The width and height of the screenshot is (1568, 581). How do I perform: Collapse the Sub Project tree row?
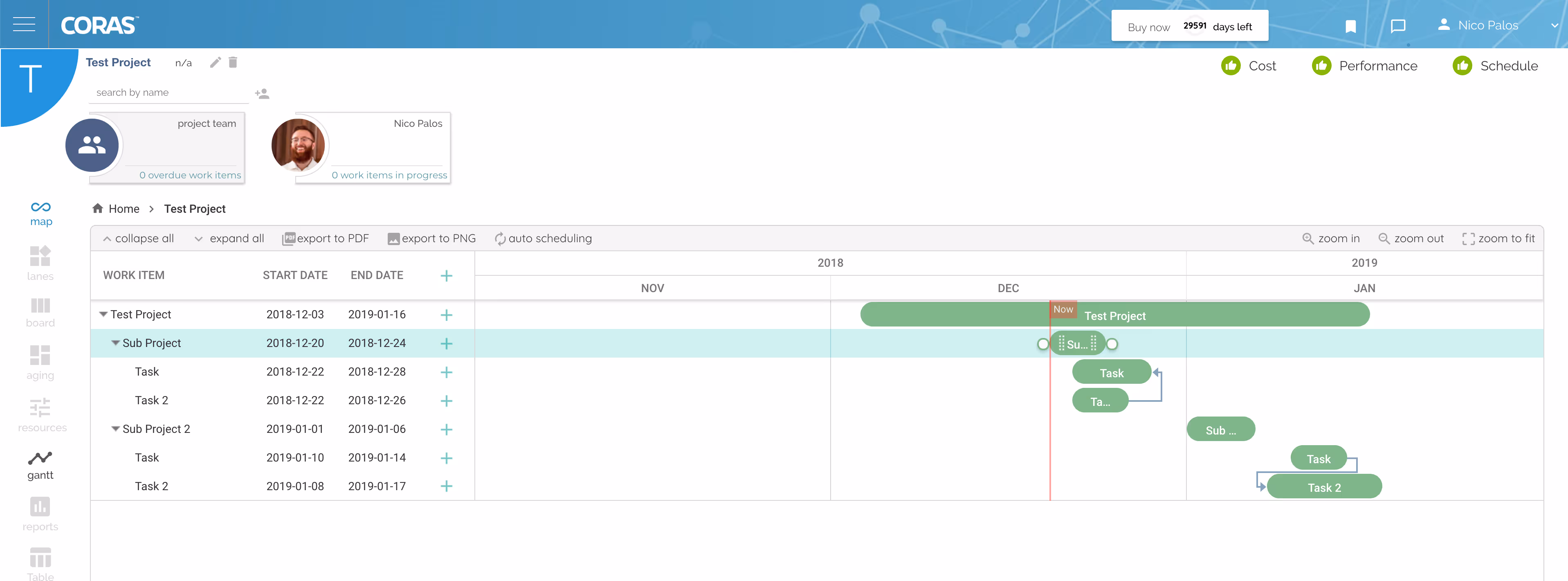coord(115,343)
